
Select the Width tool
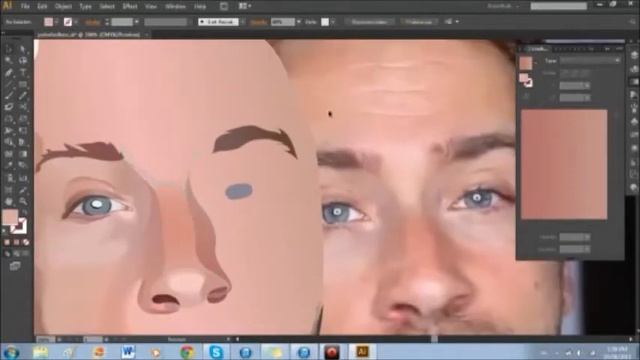click(9, 131)
